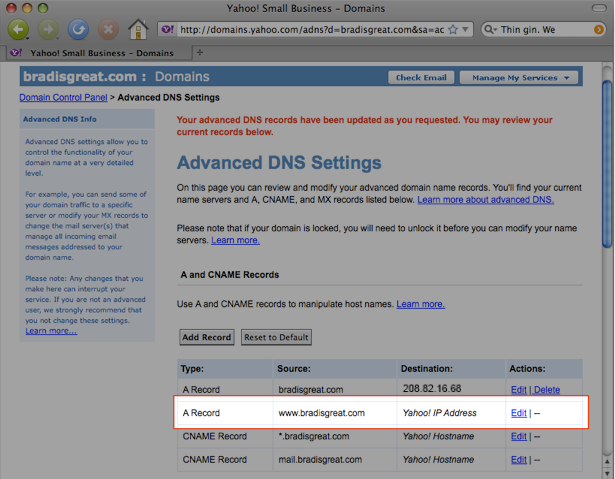Open URL history dropdown arrow
This screenshot has width=615, height=479.
465,29
